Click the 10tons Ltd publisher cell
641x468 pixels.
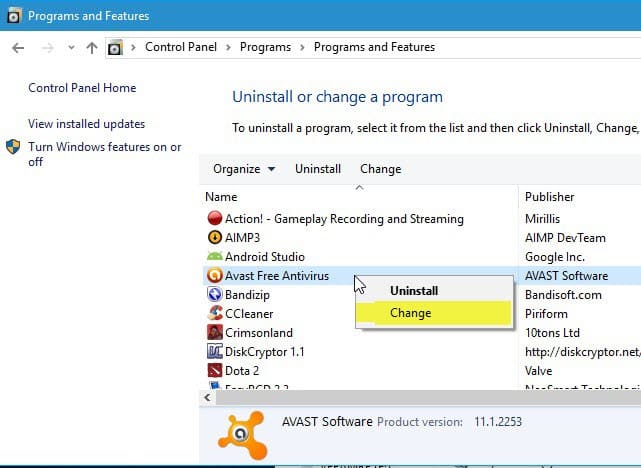552,333
